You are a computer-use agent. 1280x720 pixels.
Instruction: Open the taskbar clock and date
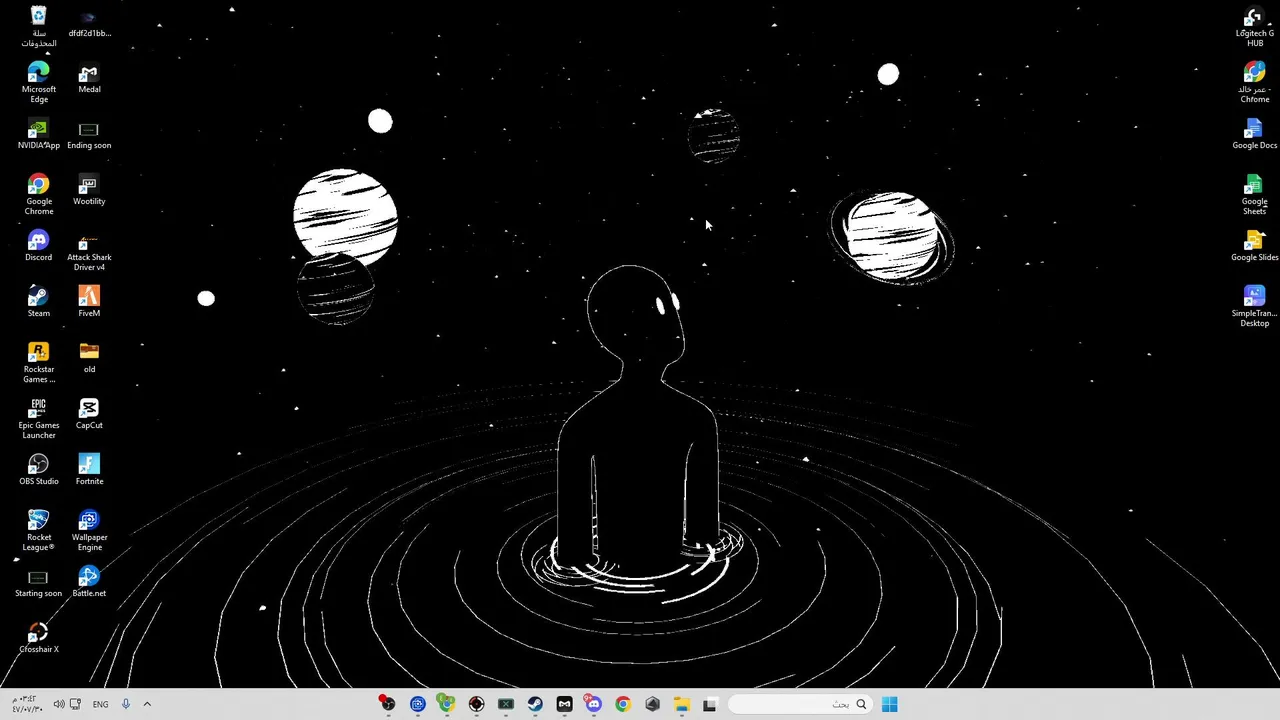pyautogui.click(x=25, y=704)
